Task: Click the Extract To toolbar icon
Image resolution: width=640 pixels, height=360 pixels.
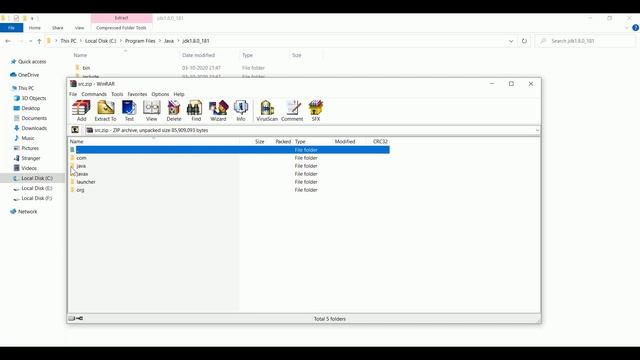Action: [x=105, y=111]
